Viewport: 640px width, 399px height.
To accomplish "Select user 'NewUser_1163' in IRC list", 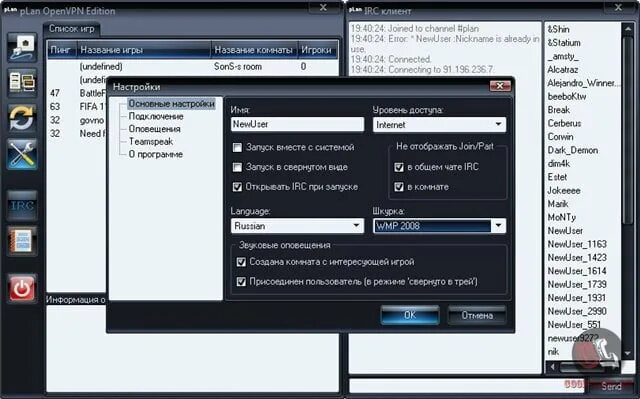I will coord(577,244).
